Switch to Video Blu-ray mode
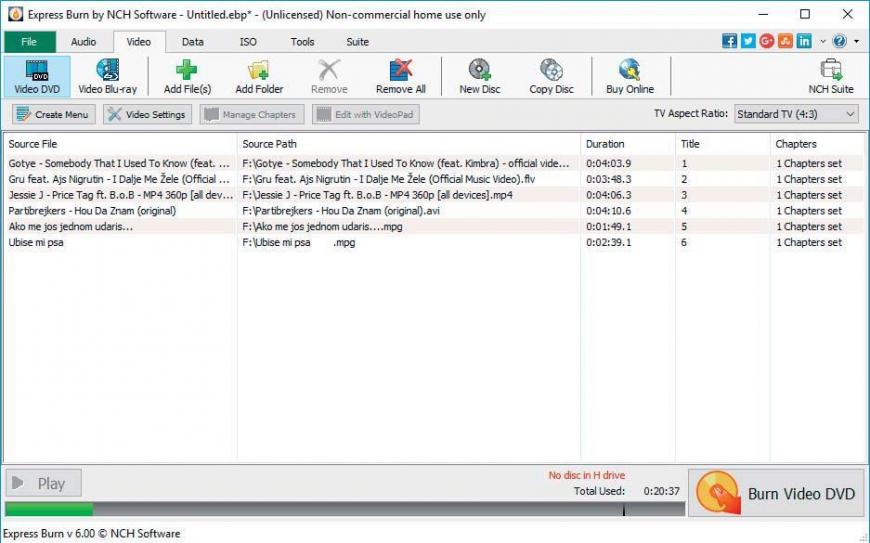The image size is (870, 543). [x=108, y=77]
